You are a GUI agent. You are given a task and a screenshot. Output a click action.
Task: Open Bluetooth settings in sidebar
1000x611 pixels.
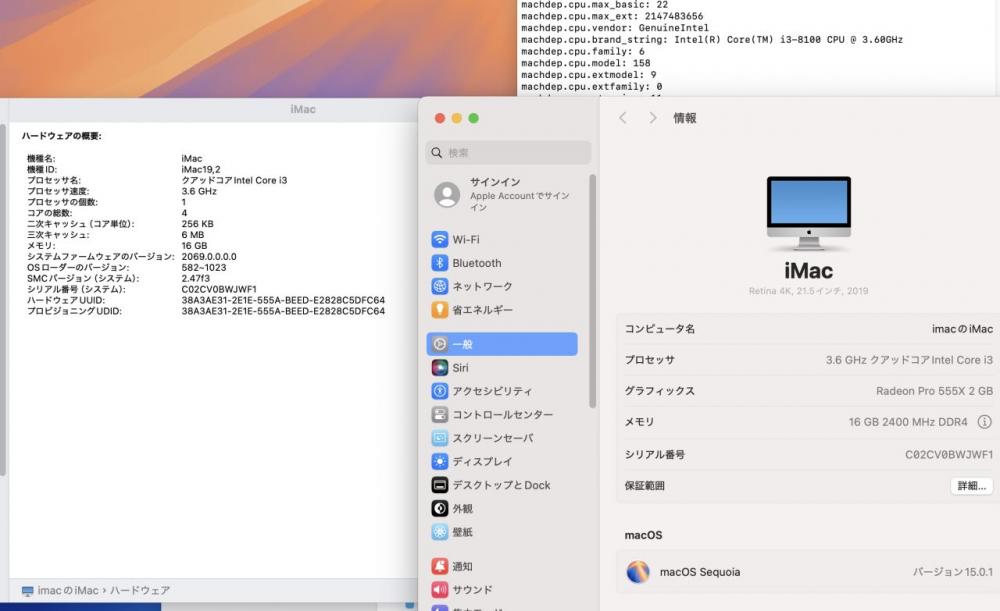476,263
